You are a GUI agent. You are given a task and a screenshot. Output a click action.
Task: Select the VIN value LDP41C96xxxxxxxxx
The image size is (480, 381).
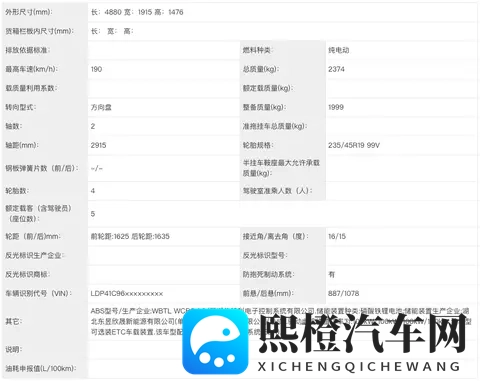click(x=127, y=294)
